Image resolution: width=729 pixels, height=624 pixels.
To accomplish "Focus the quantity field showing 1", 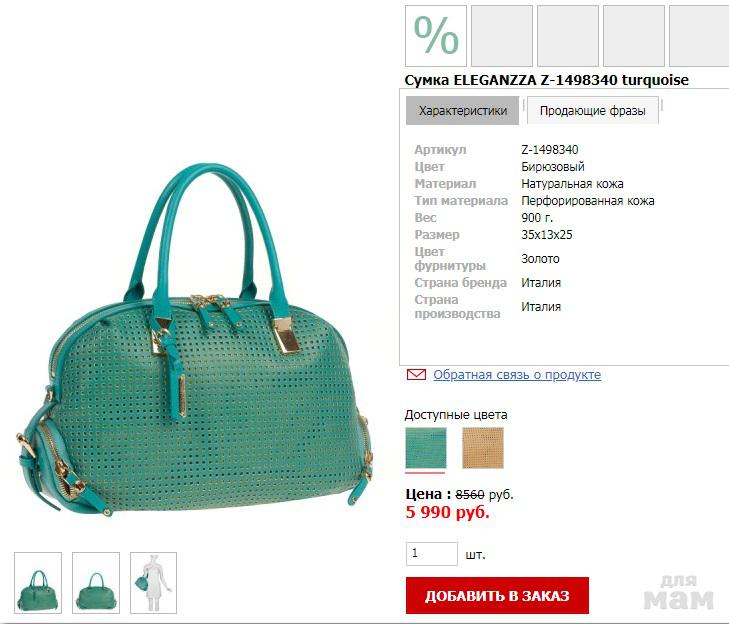I will (x=432, y=554).
